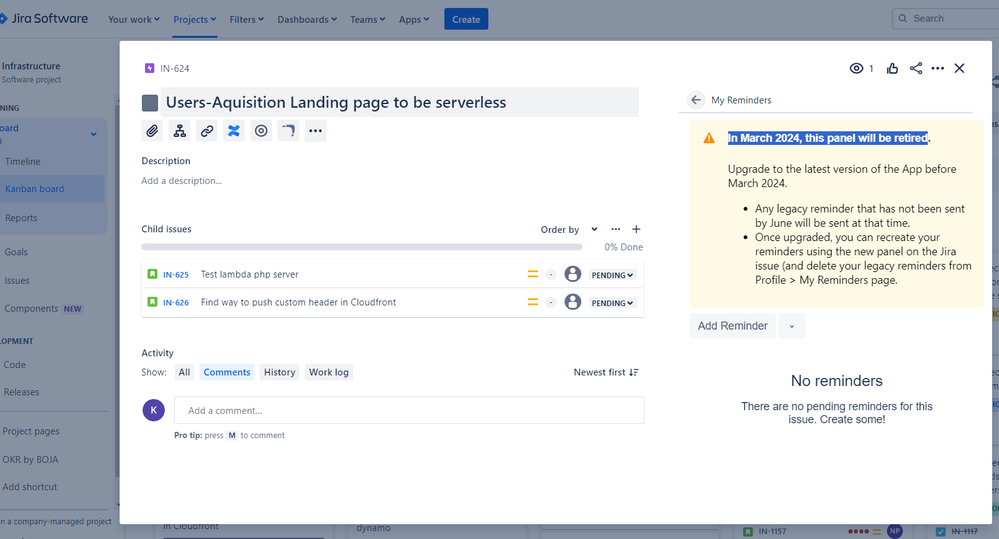
Task: Open the Order by dropdown for child issues
Action: point(569,229)
